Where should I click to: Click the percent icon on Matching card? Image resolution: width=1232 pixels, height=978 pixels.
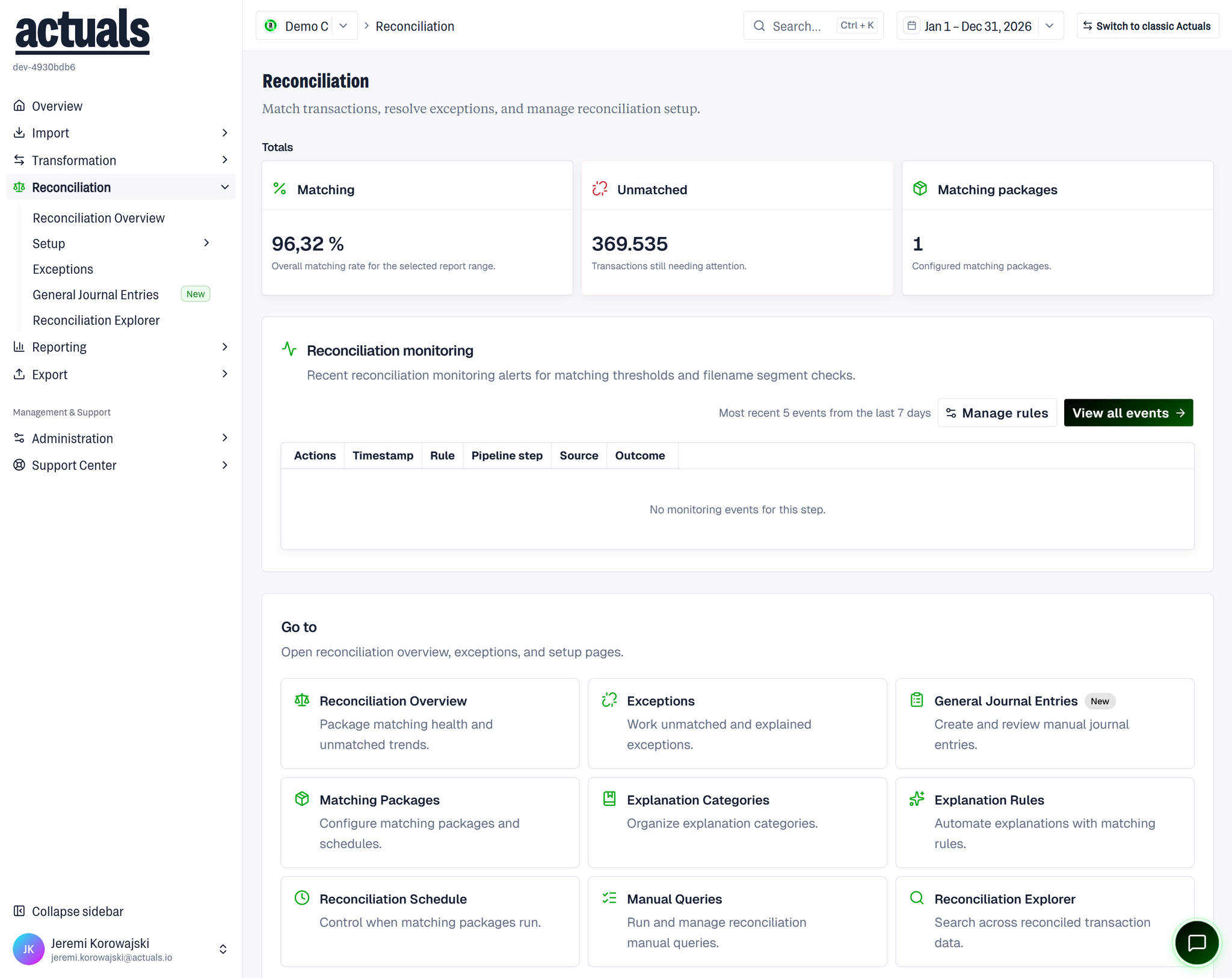click(280, 189)
